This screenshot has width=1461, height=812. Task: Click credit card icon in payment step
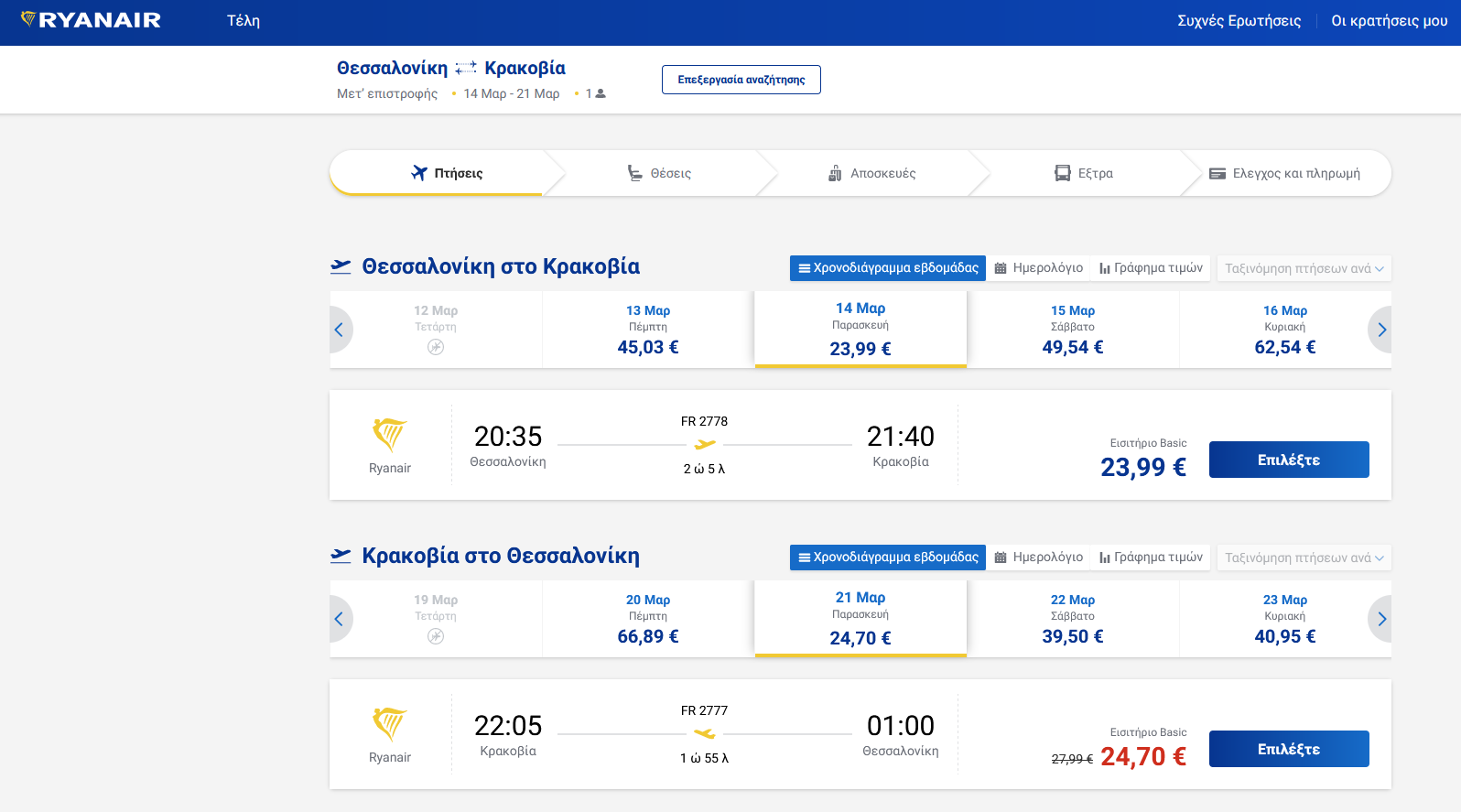click(x=1217, y=173)
